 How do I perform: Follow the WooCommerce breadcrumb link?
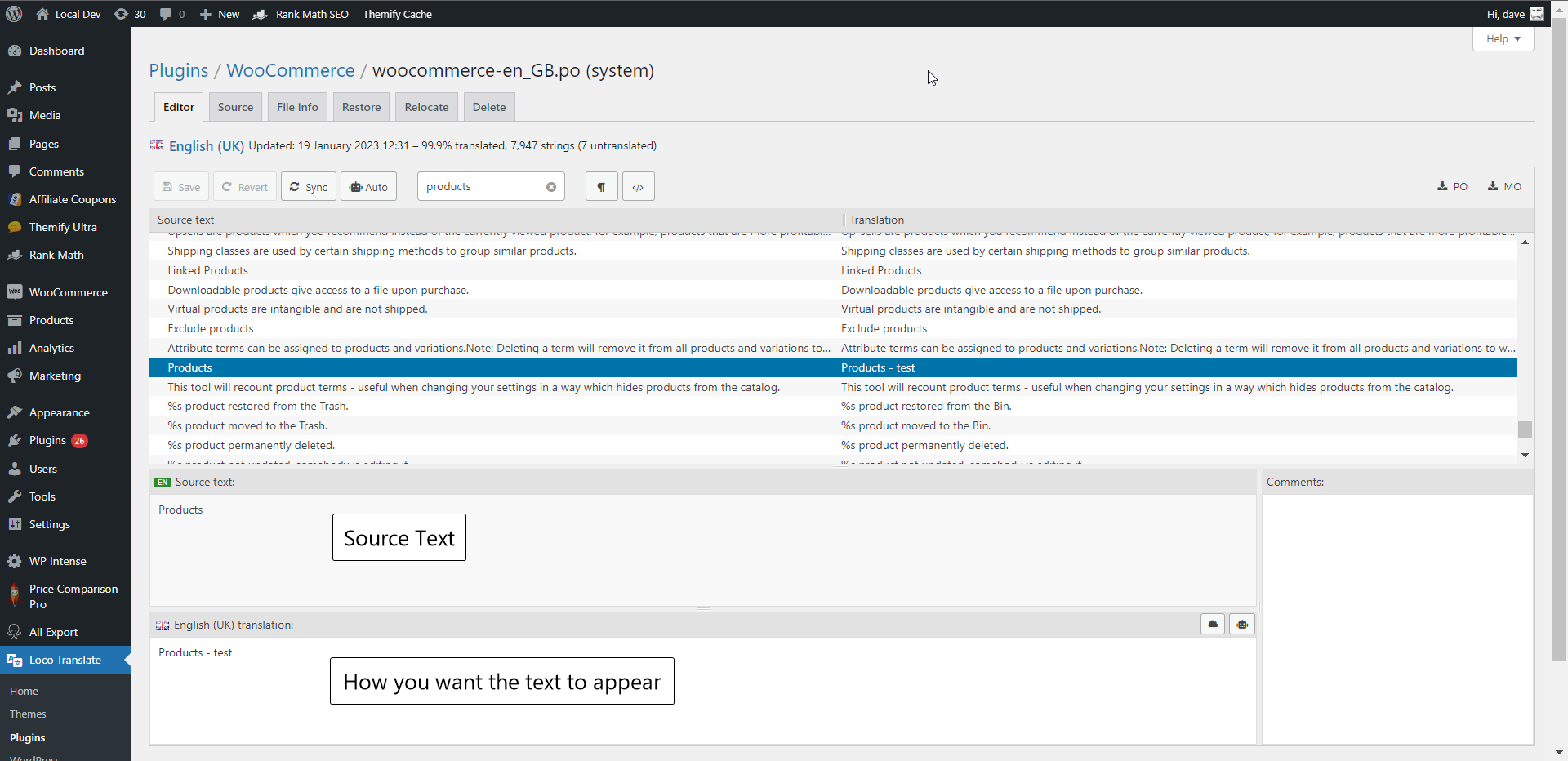click(291, 70)
